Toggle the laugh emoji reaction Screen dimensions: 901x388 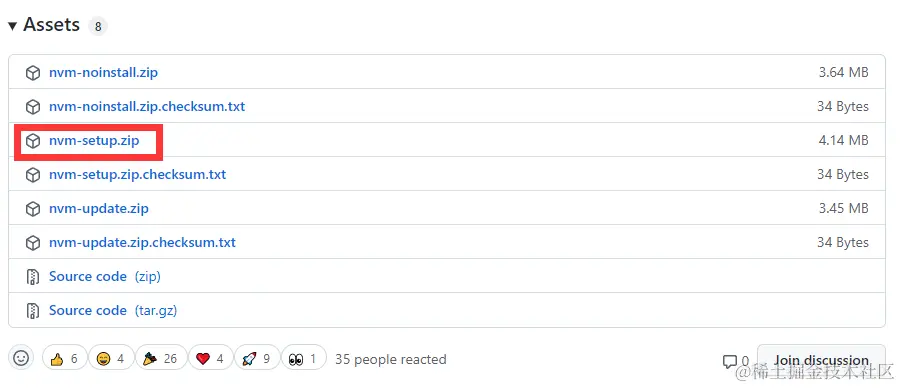pos(111,358)
